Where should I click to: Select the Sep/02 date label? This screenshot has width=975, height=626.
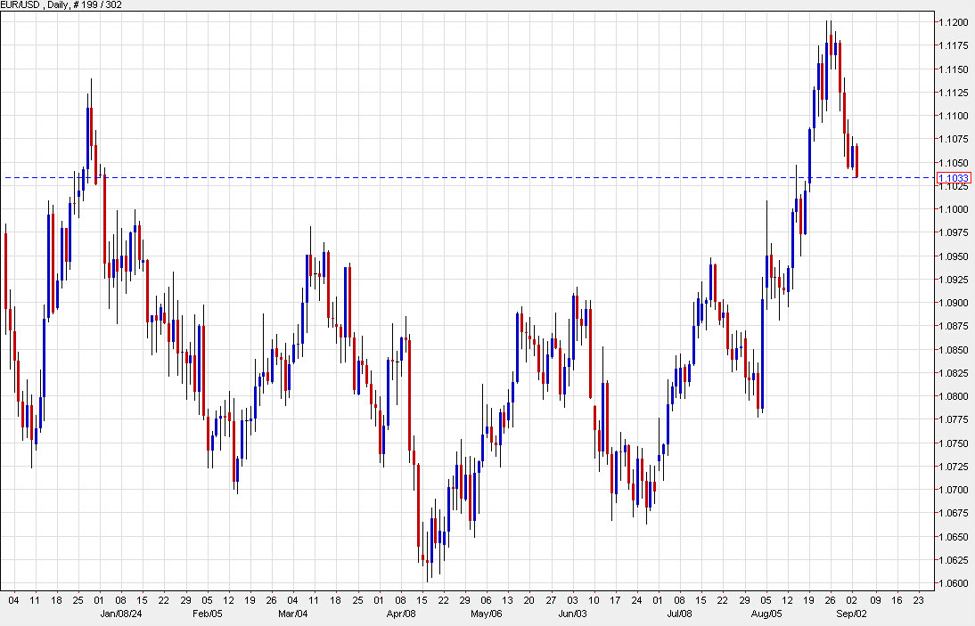click(x=852, y=615)
